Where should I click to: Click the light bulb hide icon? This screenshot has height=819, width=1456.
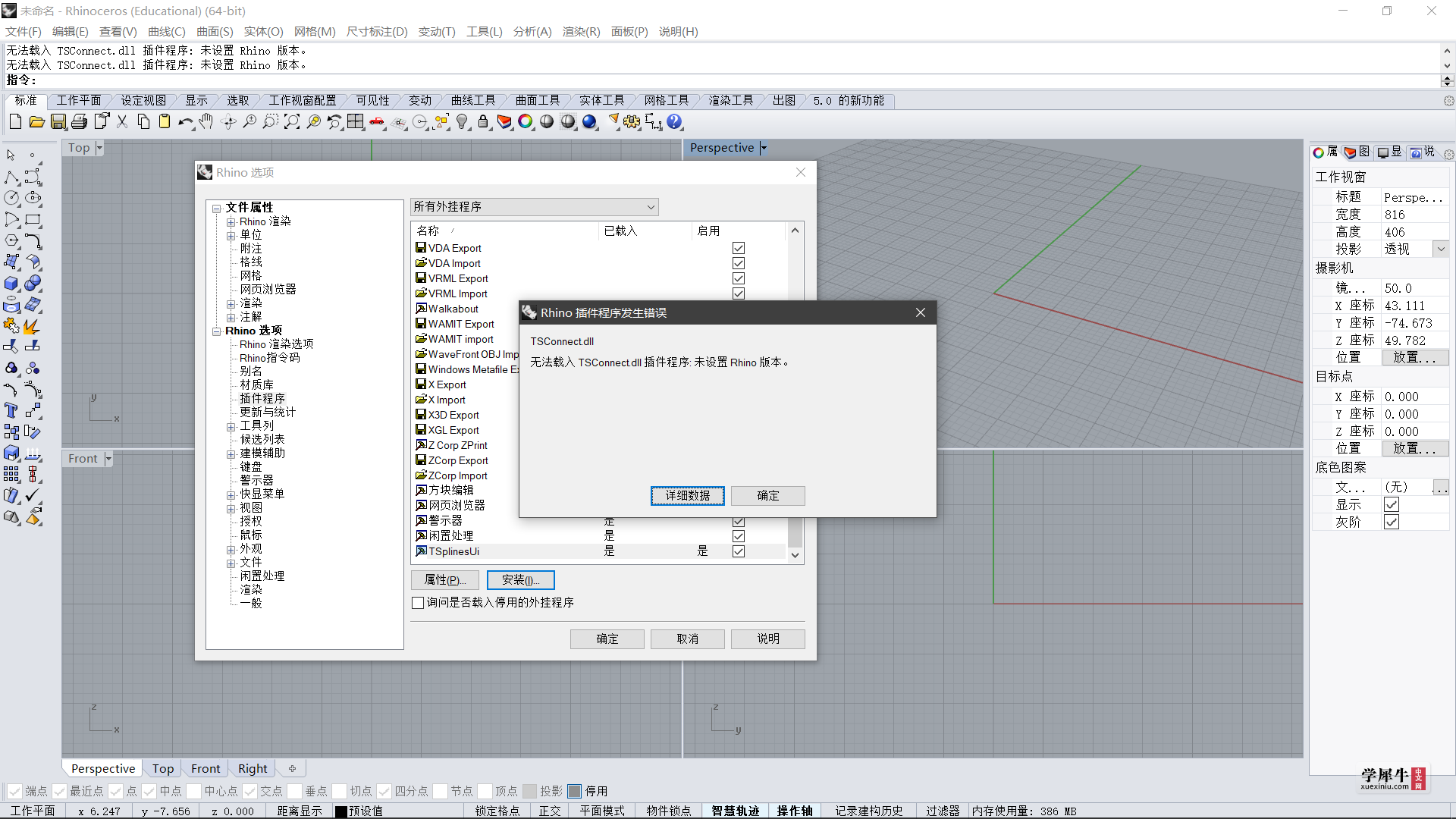(x=462, y=121)
